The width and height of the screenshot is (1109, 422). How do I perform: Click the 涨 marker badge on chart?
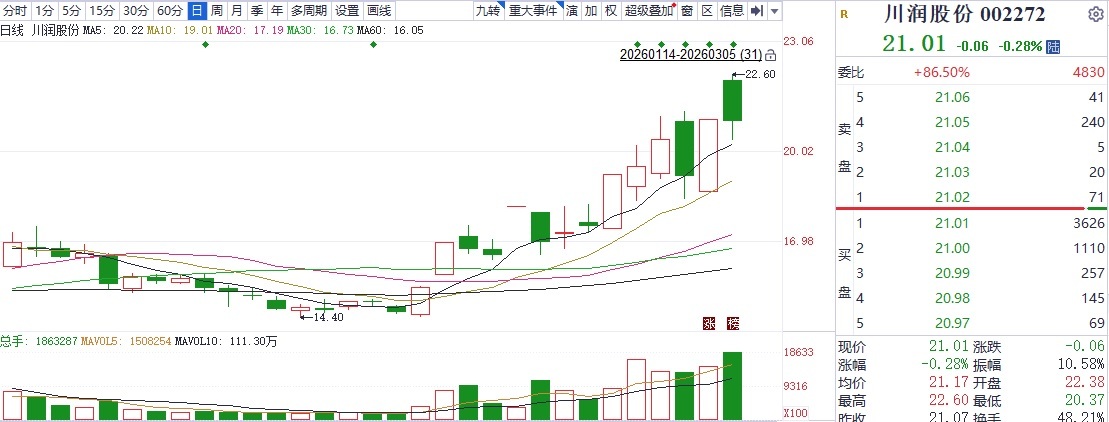pos(708,323)
